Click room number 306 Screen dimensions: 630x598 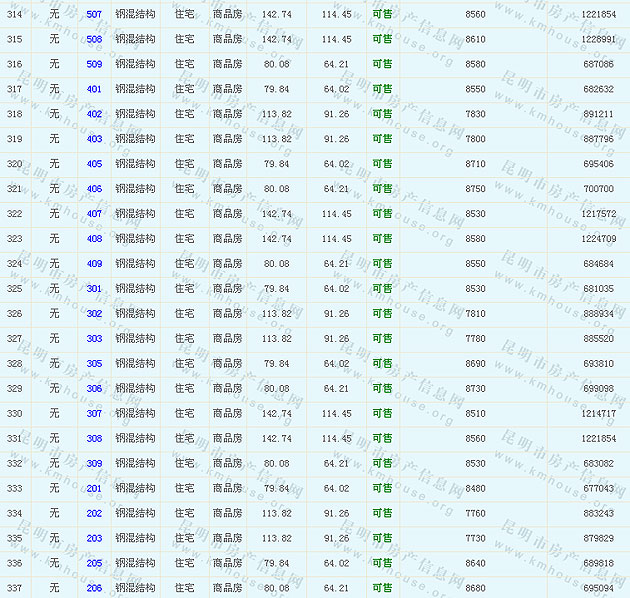point(94,389)
